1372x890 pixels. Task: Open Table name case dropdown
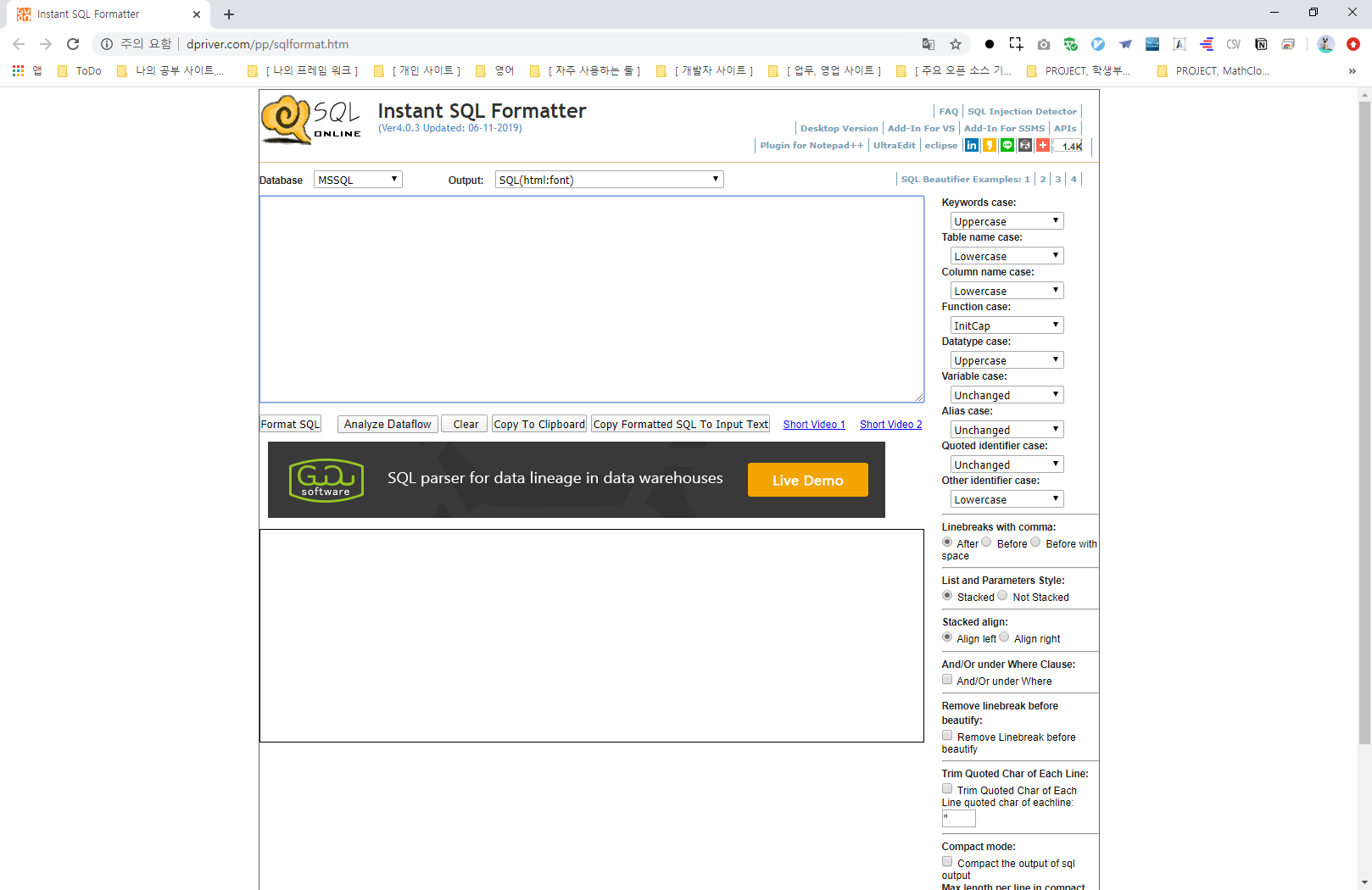pyautogui.click(x=1007, y=256)
